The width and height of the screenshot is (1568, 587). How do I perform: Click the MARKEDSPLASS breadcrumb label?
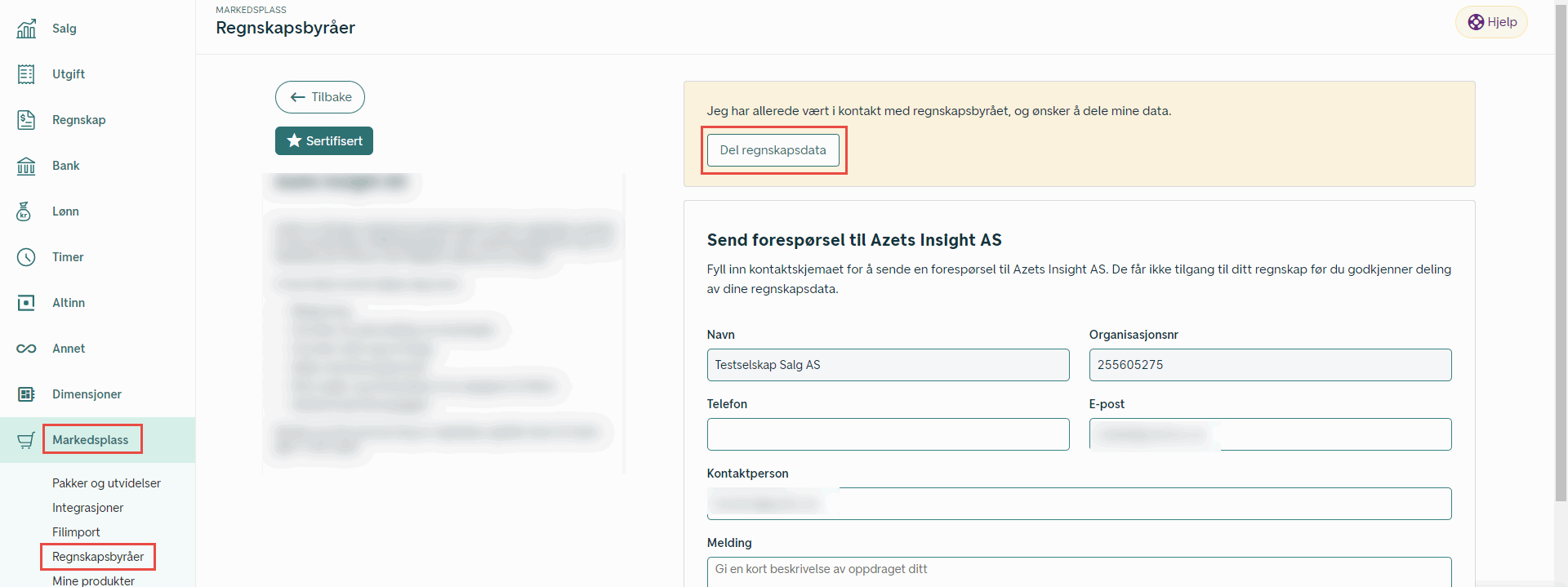251,10
